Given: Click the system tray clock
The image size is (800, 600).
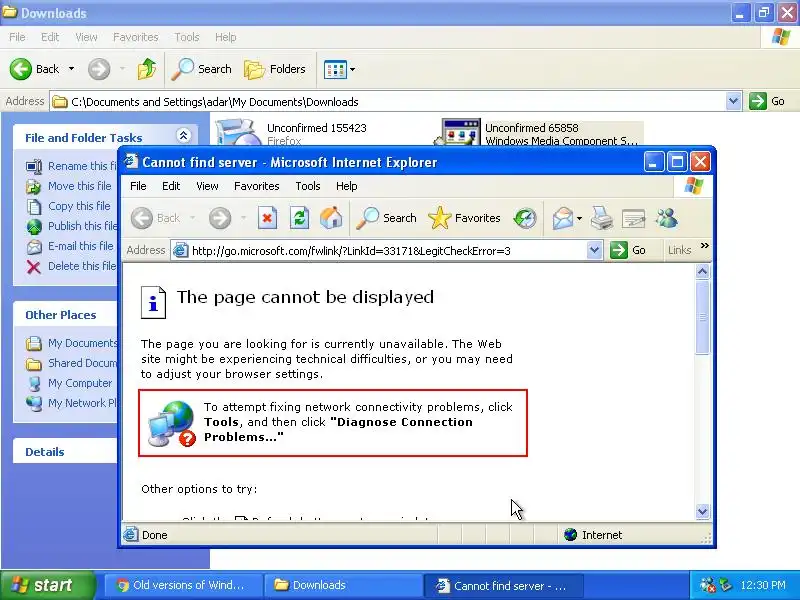Looking at the screenshot, I should (763, 585).
